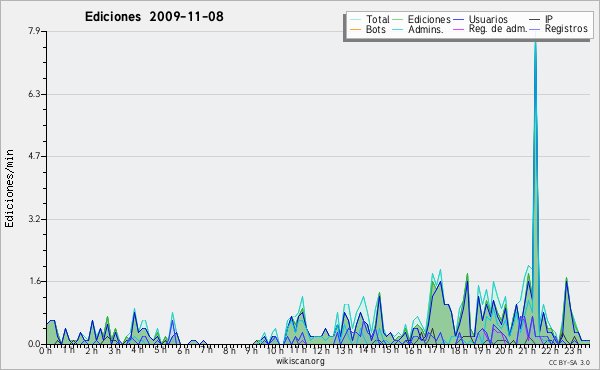This screenshot has height=370, width=600.
Task: Click the 17 h label on time axis
Action: pos(433,350)
